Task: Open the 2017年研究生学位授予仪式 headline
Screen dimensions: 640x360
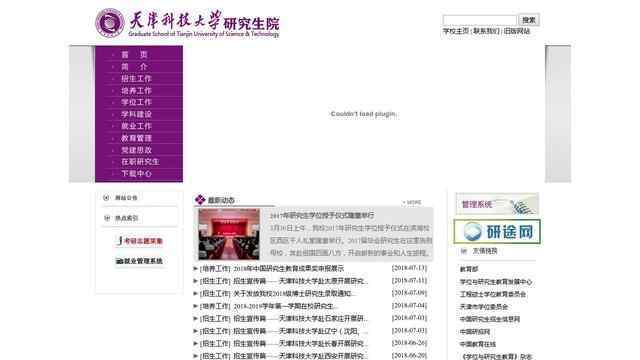Action: [322, 215]
